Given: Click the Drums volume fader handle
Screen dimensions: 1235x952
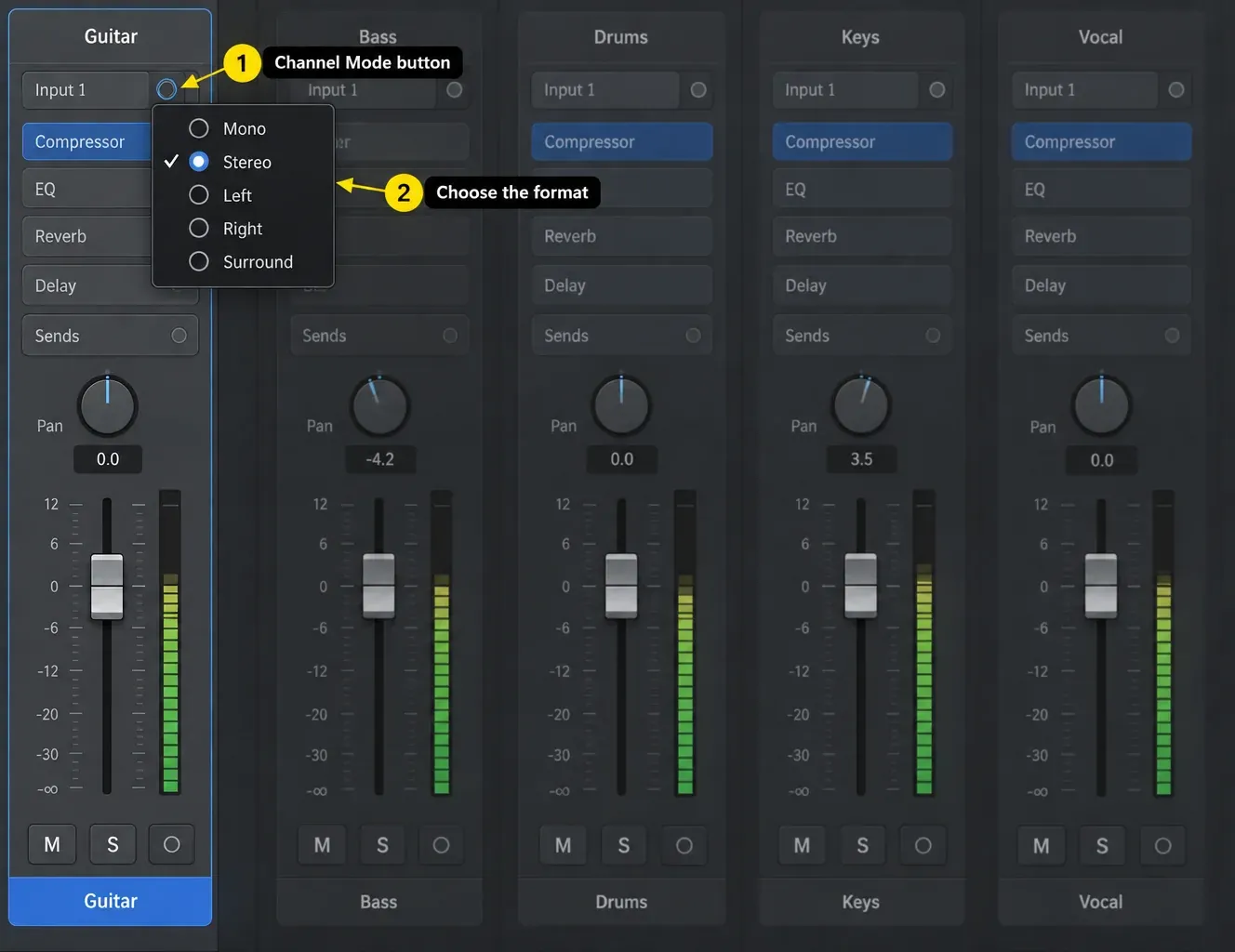Looking at the screenshot, I should pyautogui.click(x=621, y=586).
